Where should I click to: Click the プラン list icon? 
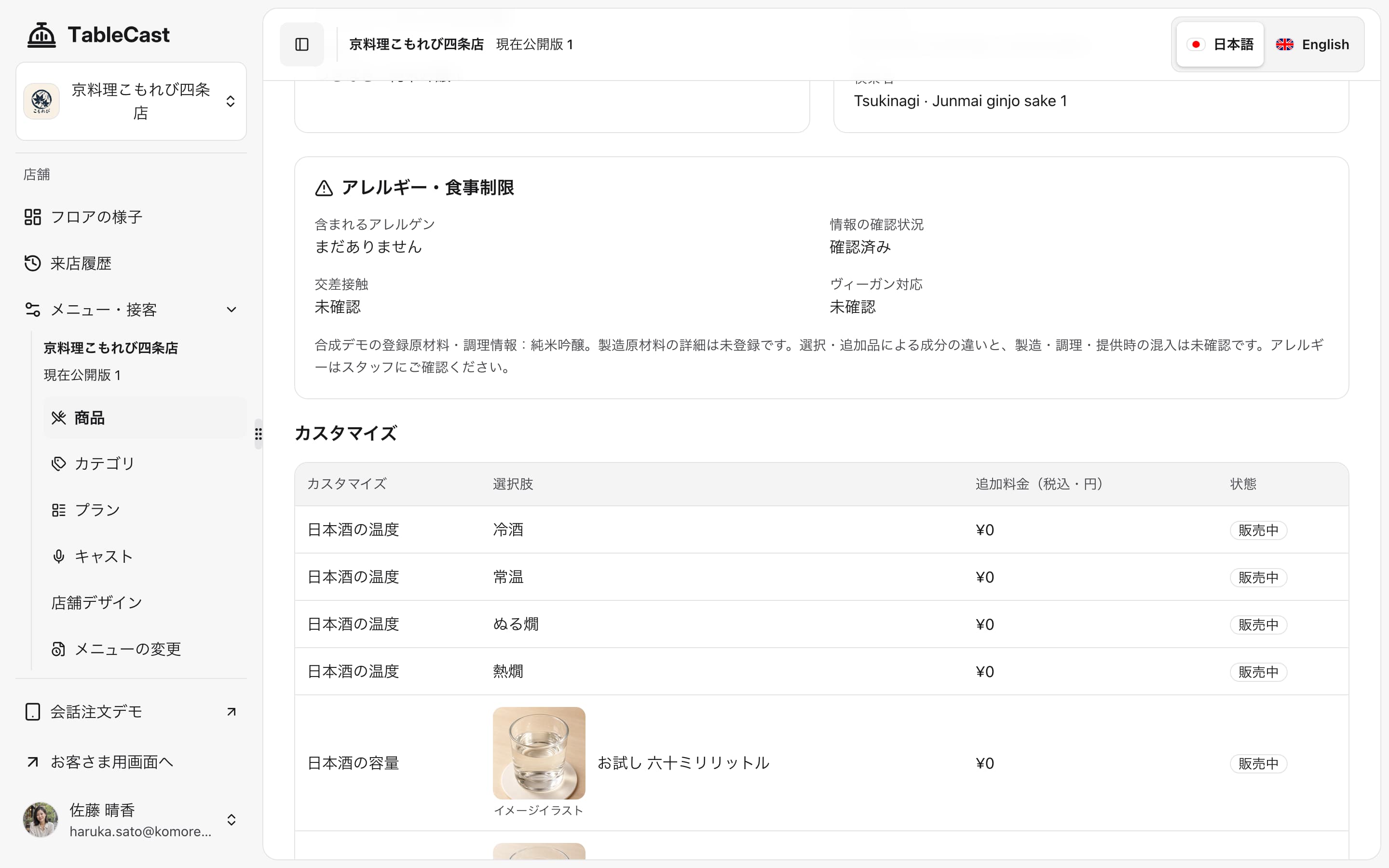(x=58, y=510)
